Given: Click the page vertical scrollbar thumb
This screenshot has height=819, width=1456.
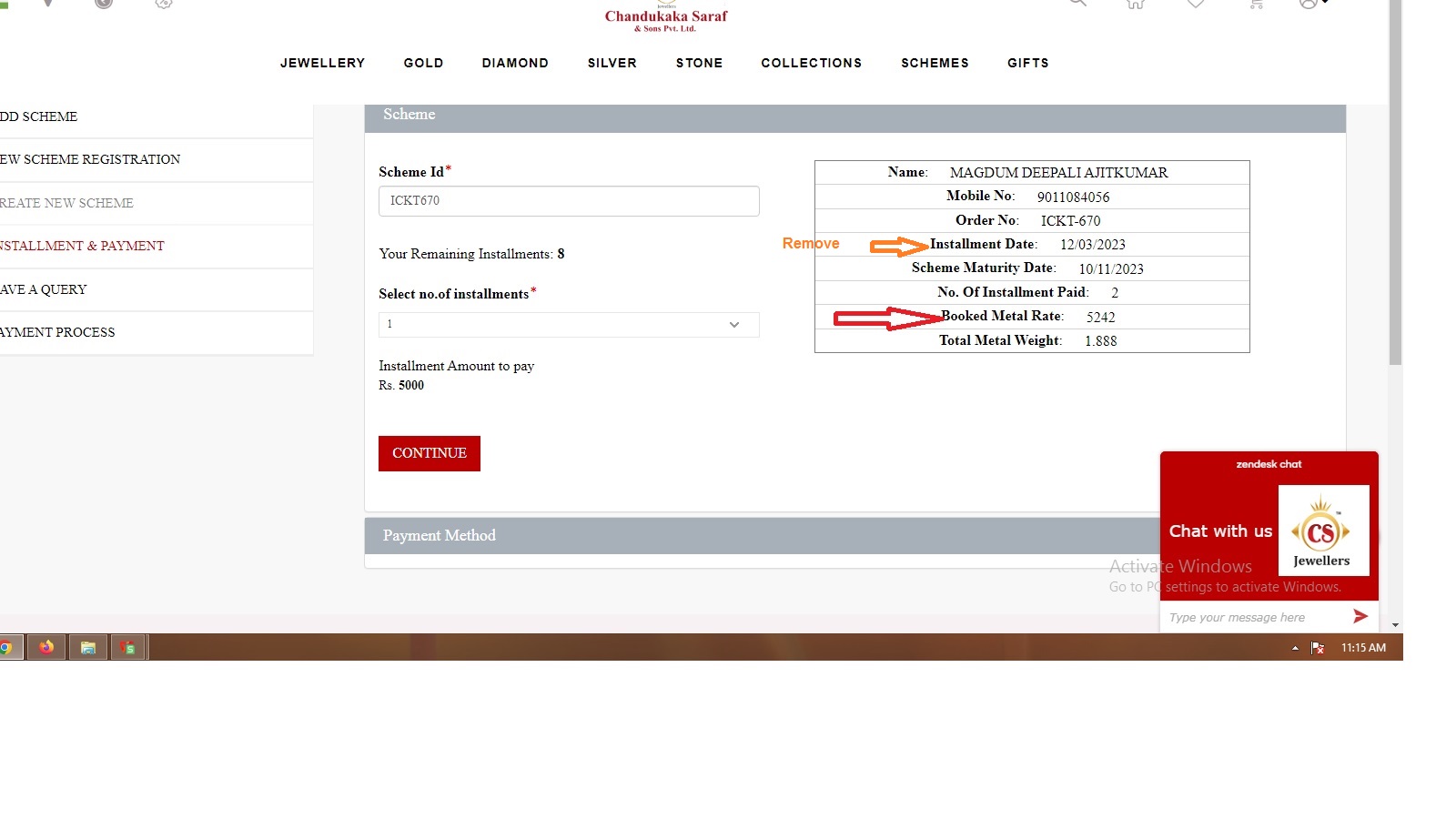Looking at the screenshot, I should tap(1396, 182).
